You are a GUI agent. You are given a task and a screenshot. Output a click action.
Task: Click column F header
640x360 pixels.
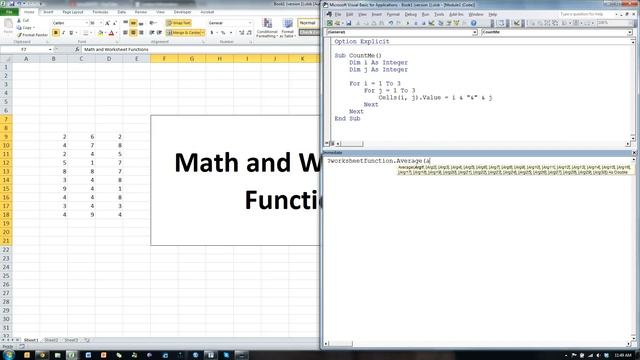pos(164,59)
